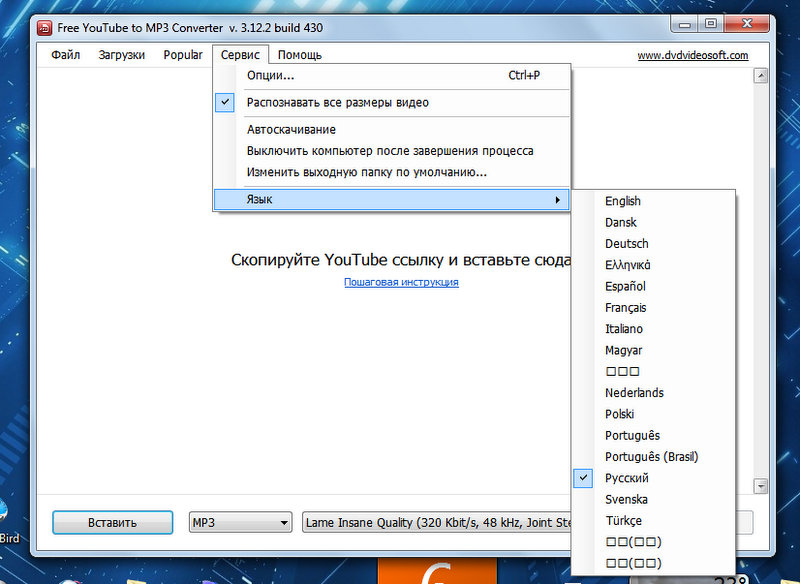This screenshot has height=584, width=800.
Task: Select Español language
Action: tap(654, 287)
